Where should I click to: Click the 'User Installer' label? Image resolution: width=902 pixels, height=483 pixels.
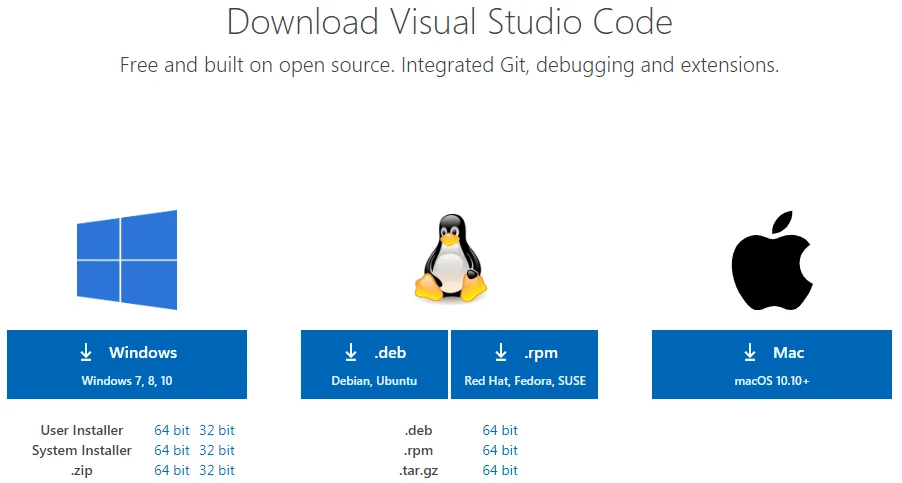(82, 430)
